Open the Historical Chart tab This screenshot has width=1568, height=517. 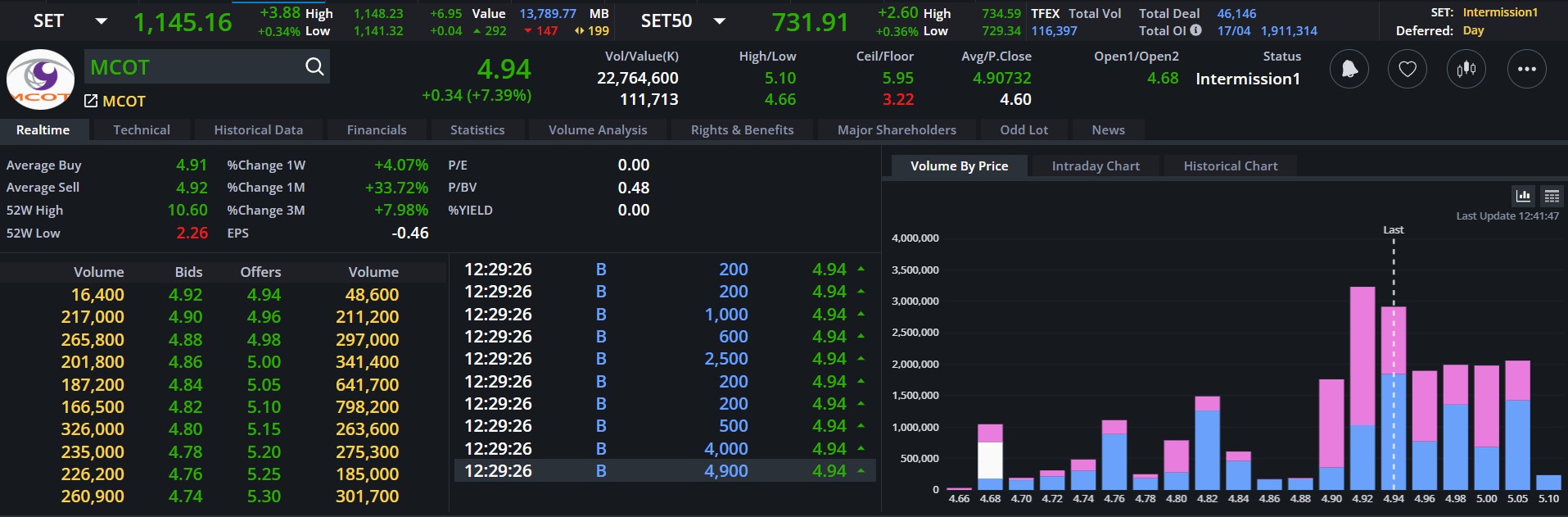pos(1231,166)
